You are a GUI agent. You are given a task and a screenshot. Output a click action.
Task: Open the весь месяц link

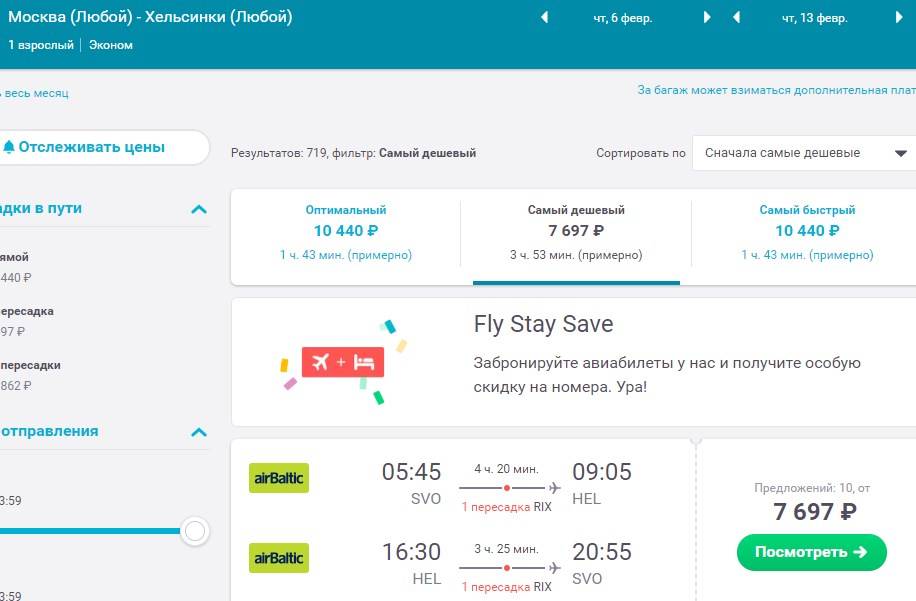point(34,93)
